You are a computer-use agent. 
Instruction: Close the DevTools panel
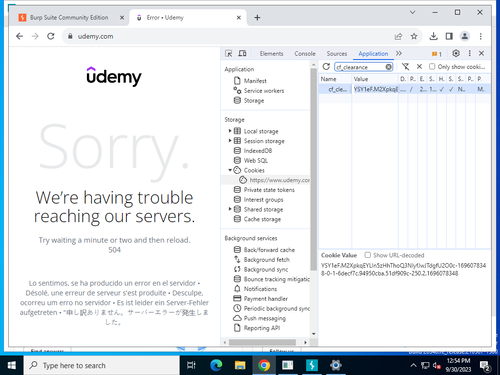(x=481, y=53)
